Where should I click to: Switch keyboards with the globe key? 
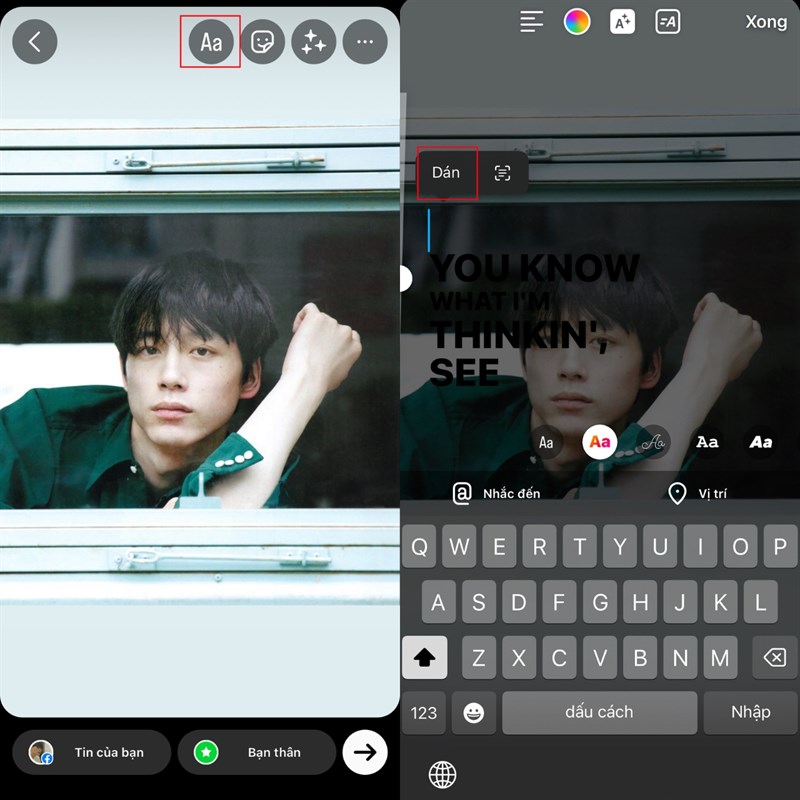click(445, 775)
